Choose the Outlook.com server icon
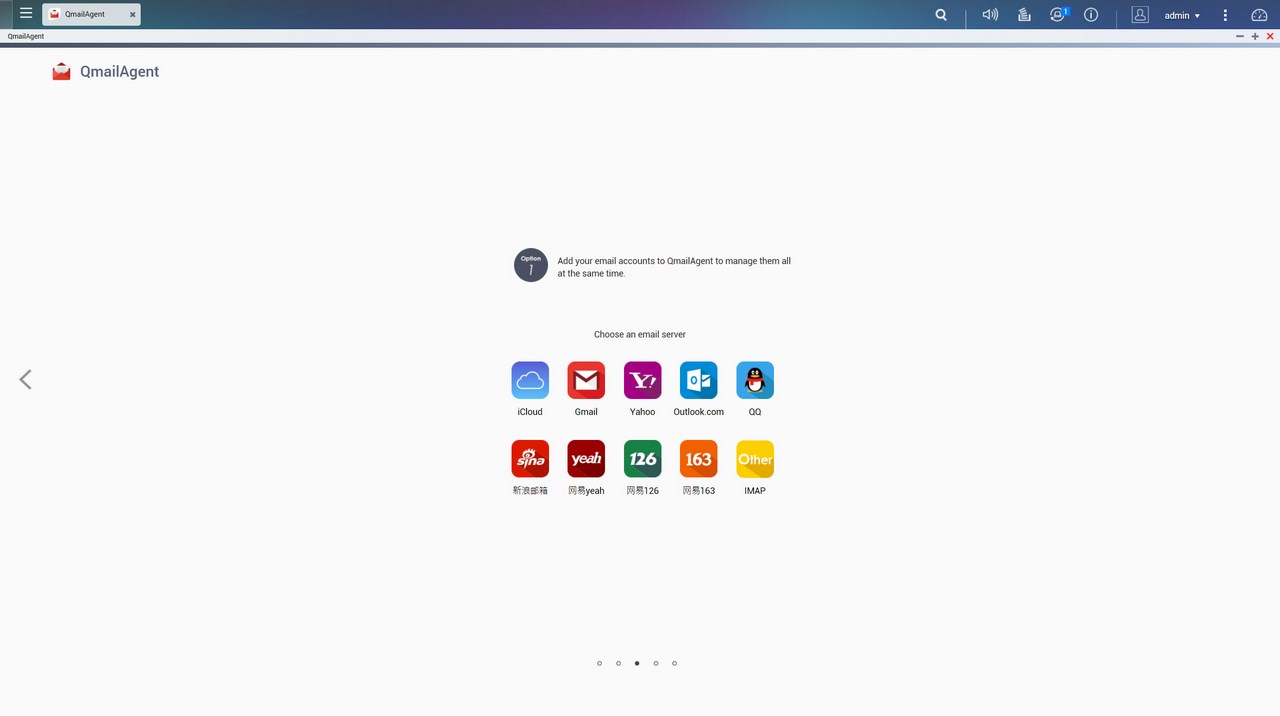 [698, 380]
